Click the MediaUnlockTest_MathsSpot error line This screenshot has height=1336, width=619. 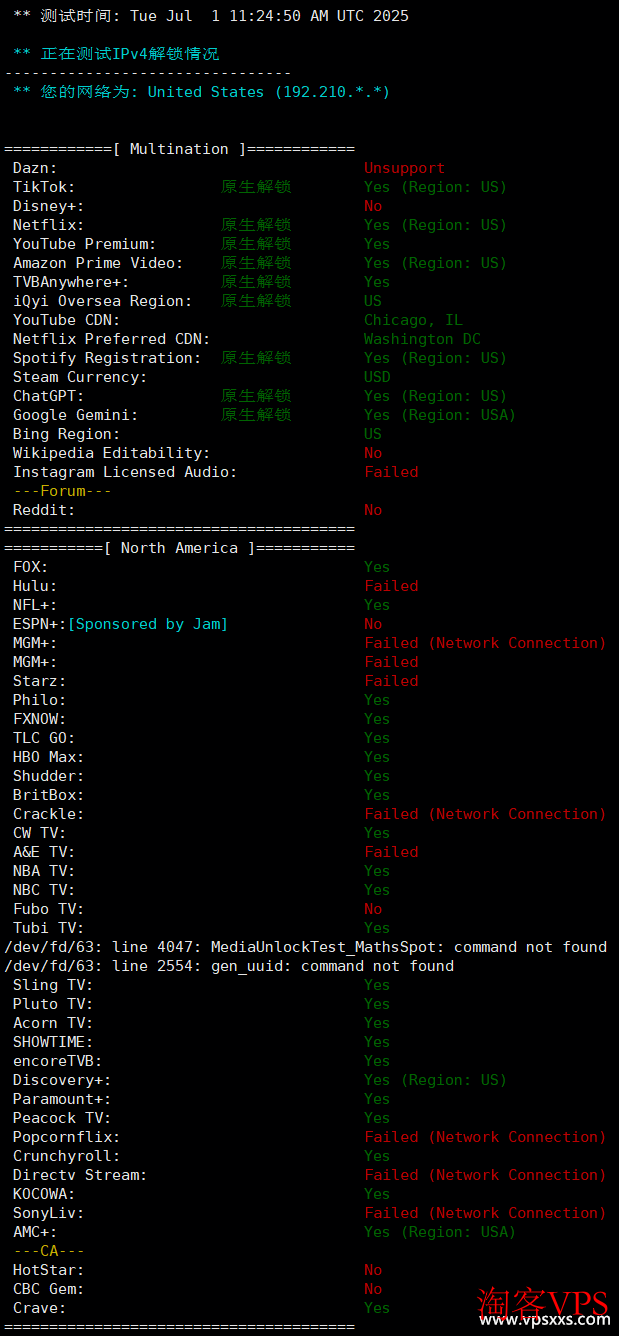tap(305, 947)
